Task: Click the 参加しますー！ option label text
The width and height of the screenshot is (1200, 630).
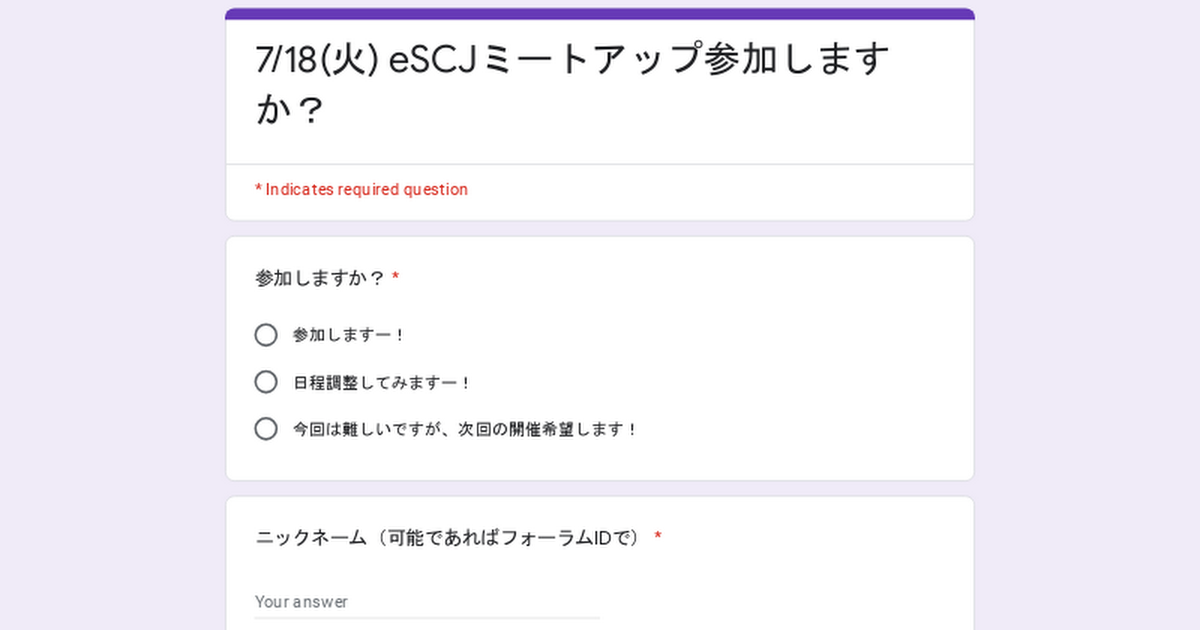Action: point(348,336)
